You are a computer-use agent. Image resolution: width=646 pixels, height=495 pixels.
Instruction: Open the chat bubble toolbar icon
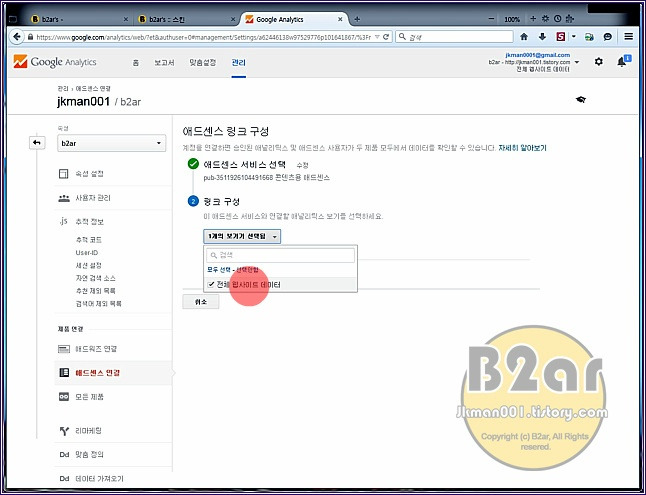[607, 37]
